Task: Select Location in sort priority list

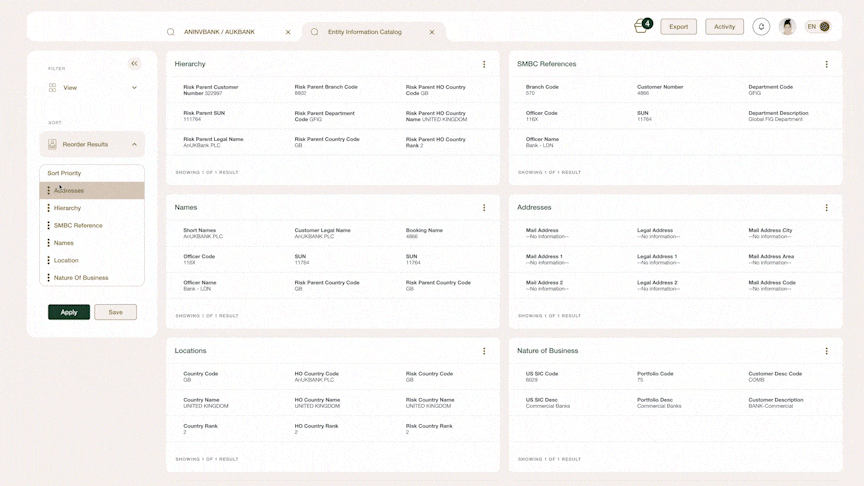Action: pos(92,260)
